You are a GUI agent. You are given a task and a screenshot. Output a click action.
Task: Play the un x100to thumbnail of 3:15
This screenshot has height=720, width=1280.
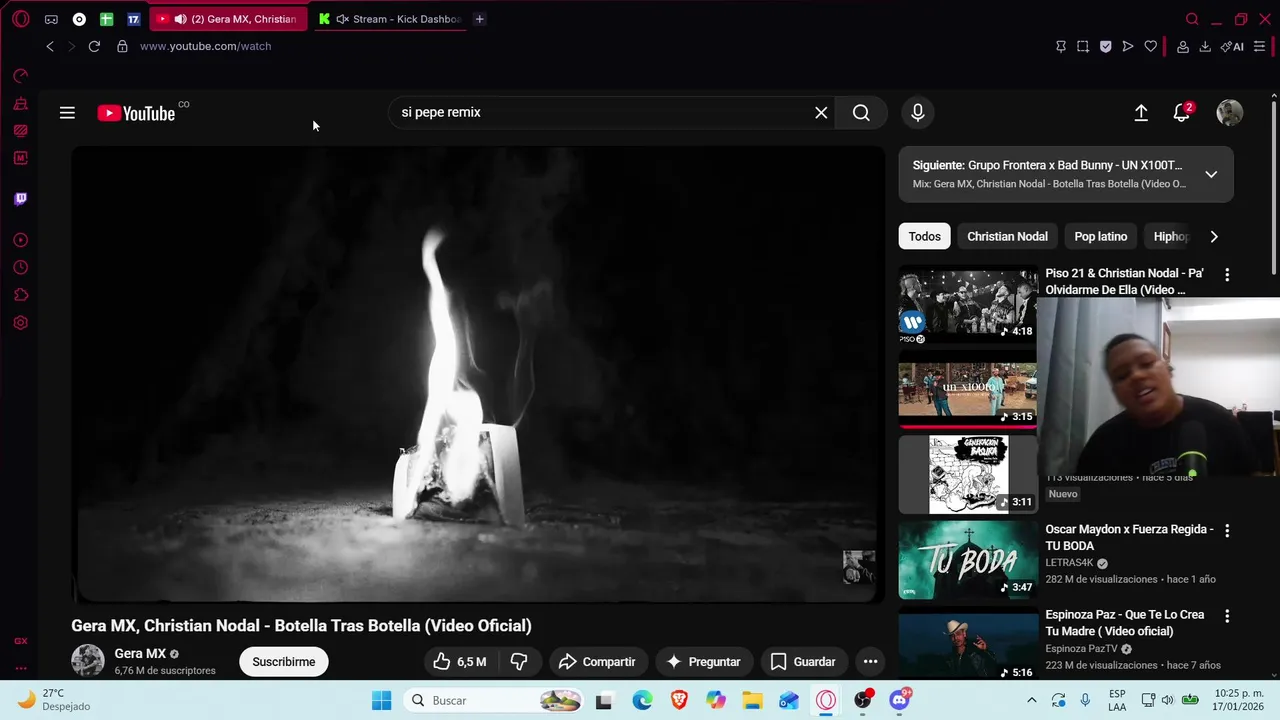(x=968, y=389)
